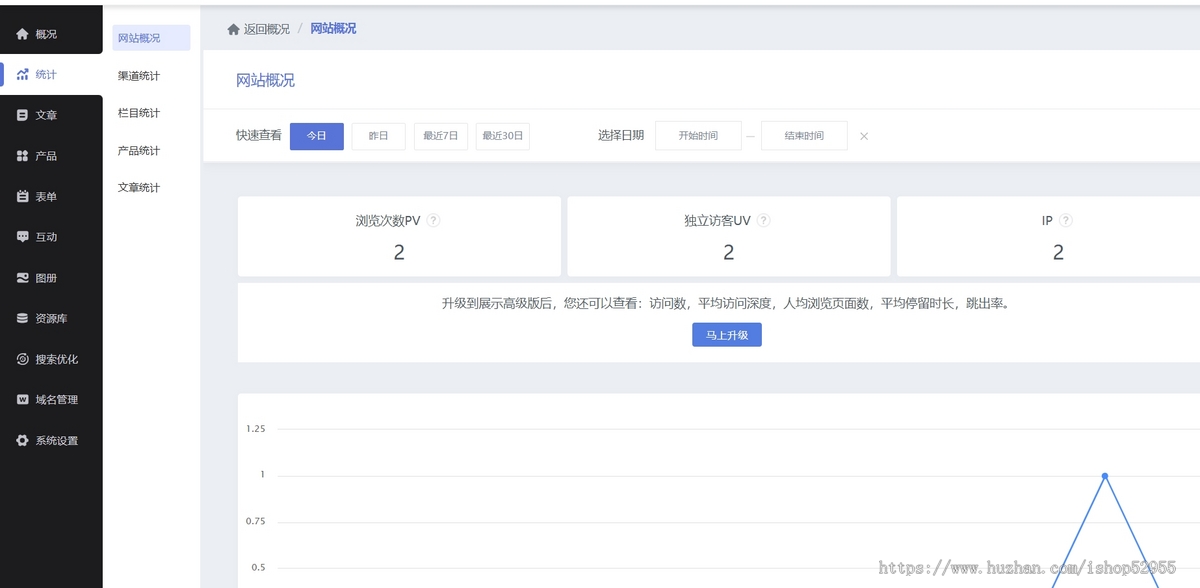Open 互动 in the main sidebar
1200x588 pixels.
pyautogui.click(x=51, y=237)
